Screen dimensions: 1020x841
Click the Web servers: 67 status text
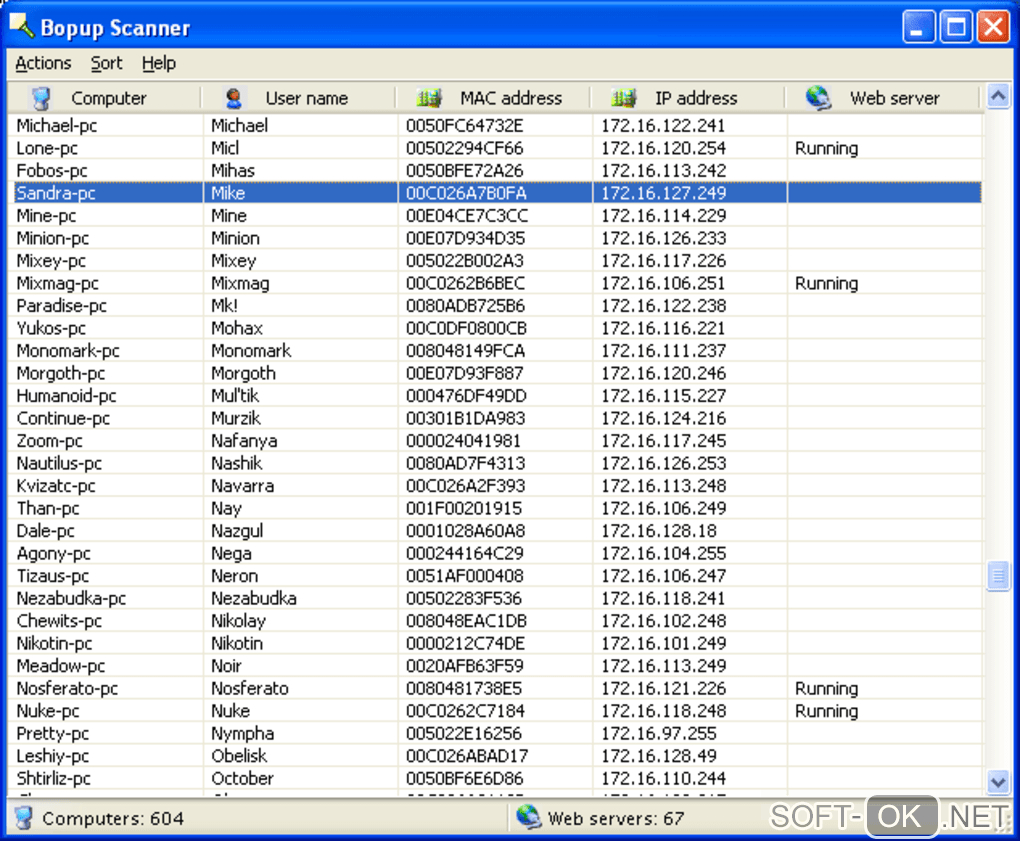coord(616,818)
